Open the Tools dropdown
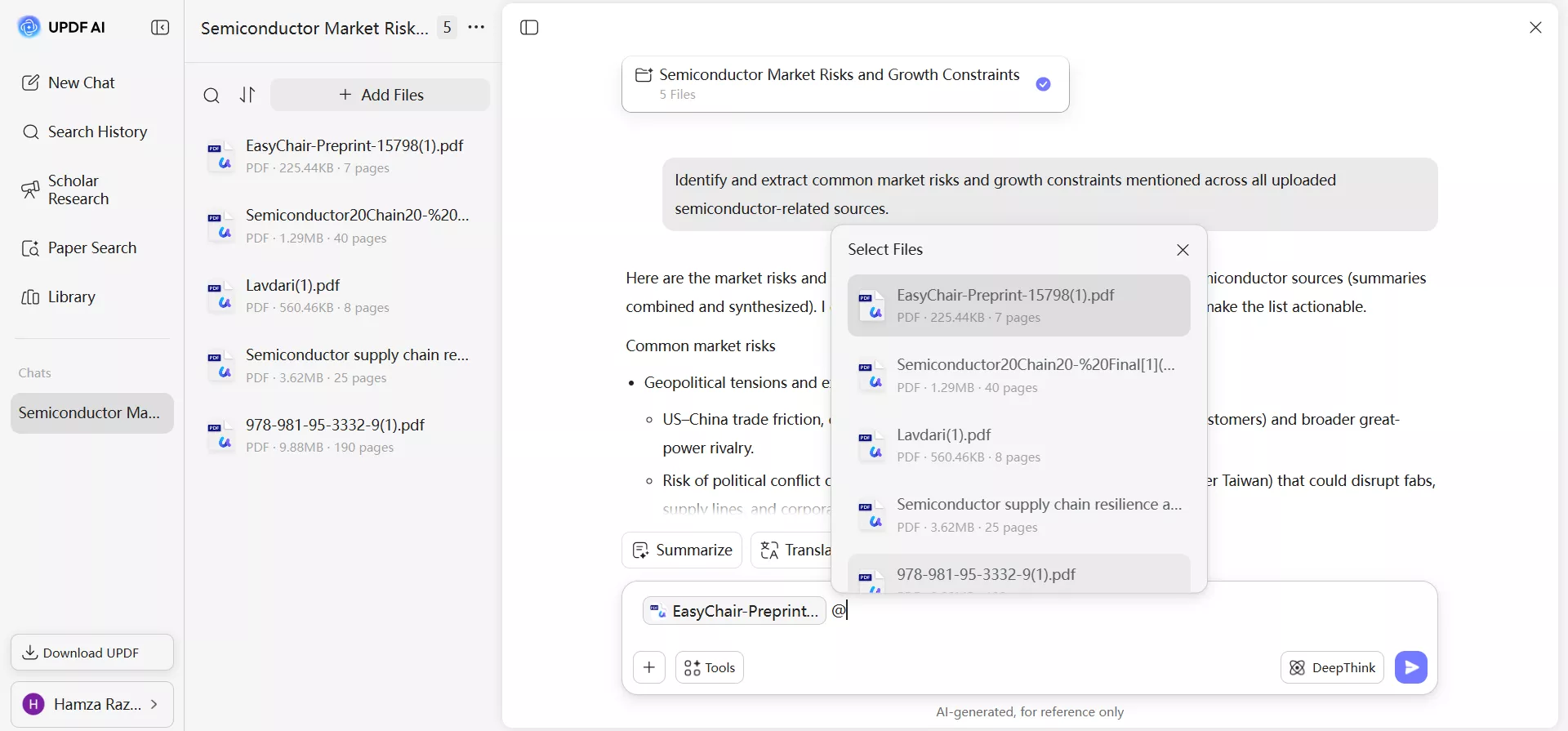Viewport: 1568px width, 731px height. pos(709,667)
